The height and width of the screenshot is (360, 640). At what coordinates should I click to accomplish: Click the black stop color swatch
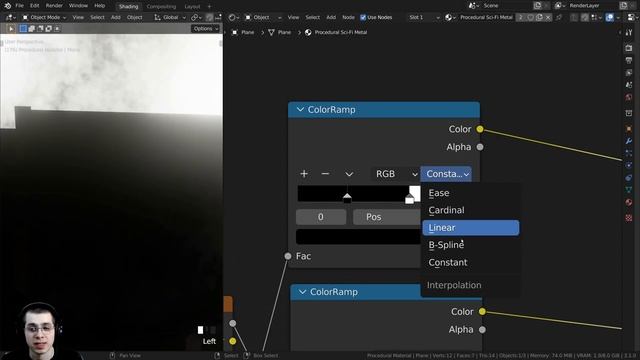[358, 237]
